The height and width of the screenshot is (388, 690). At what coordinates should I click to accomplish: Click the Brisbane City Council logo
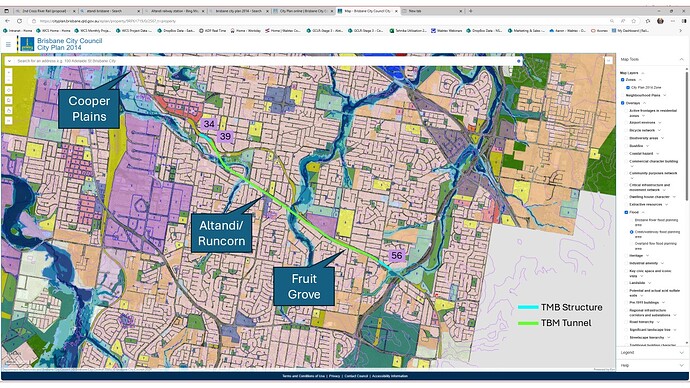27,44
